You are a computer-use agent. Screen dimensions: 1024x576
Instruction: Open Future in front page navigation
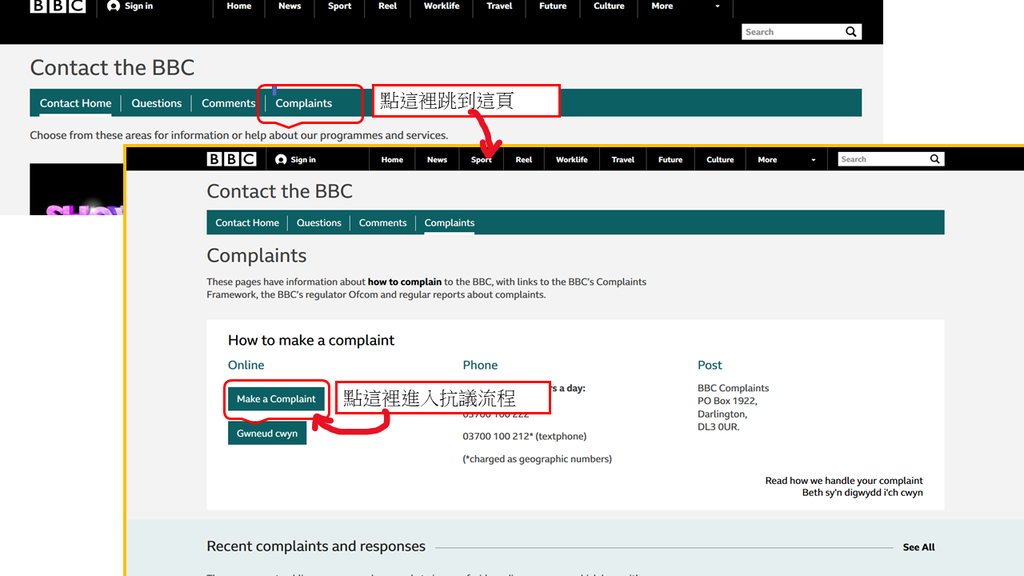click(x=670, y=159)
